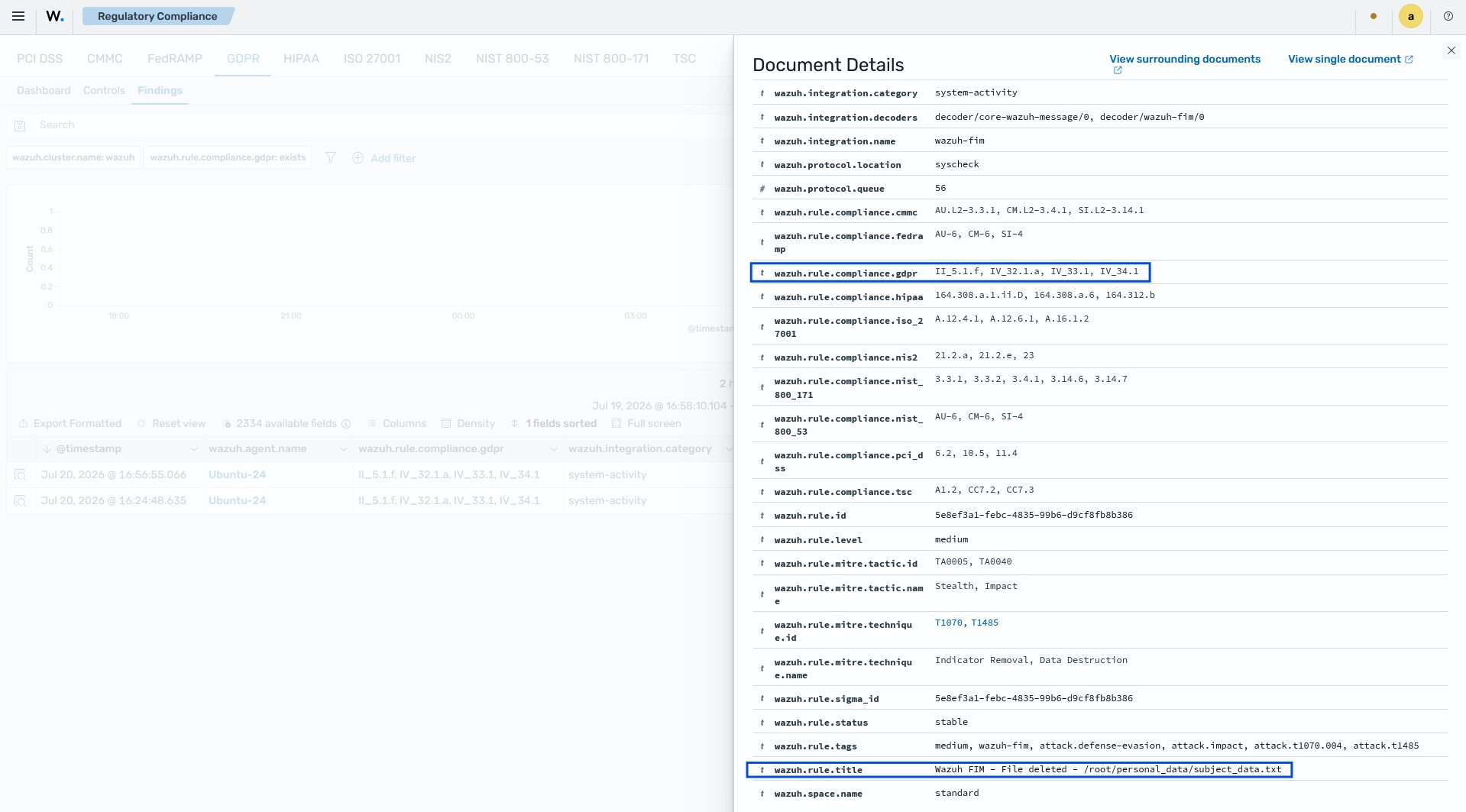
Task: Click the info icon beside available fields
Action: pos(346,424)
